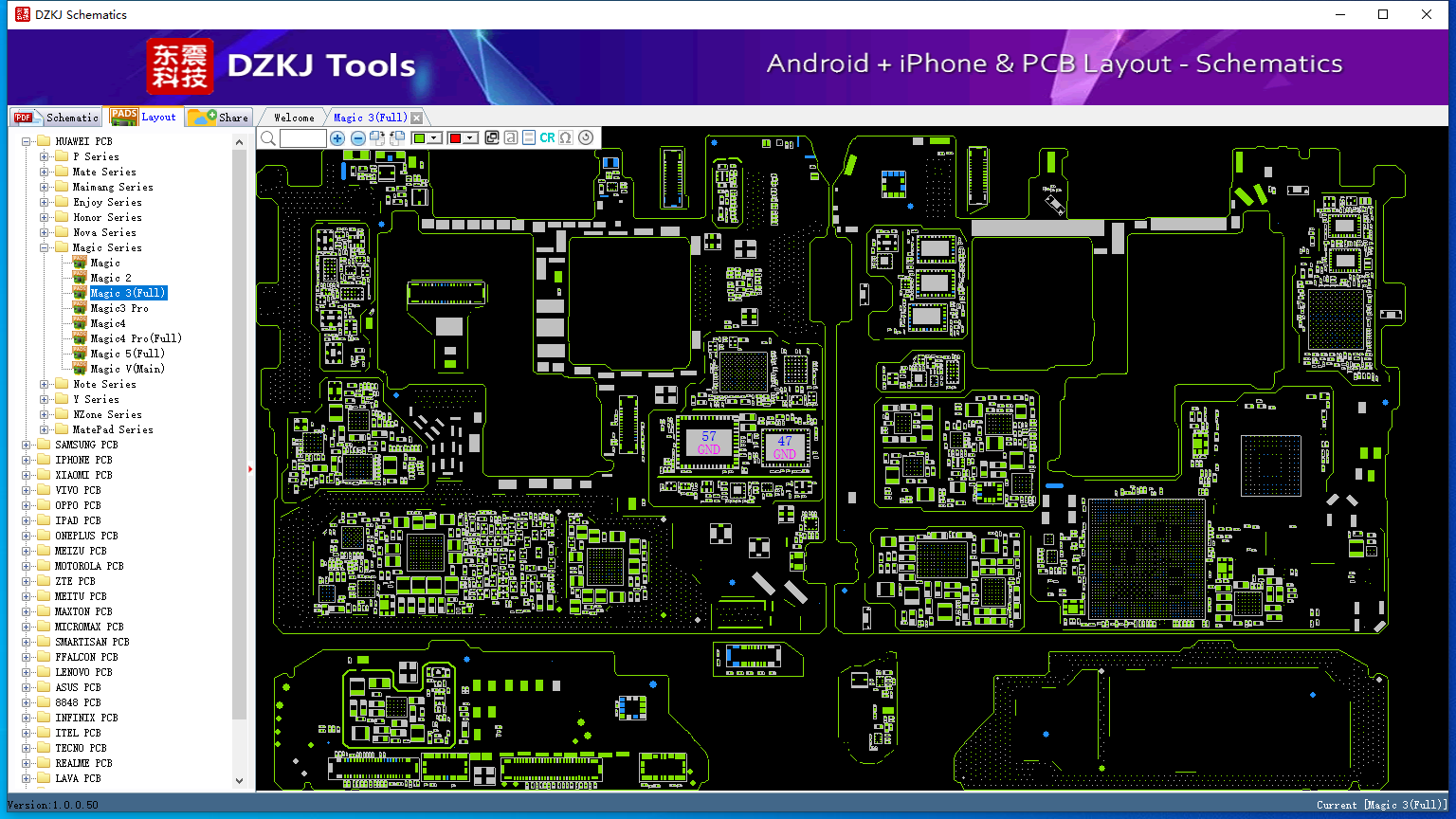Viewport: 1456px width, 819px height.
Task: Click the red color swatch
Action: coord(455,138)
